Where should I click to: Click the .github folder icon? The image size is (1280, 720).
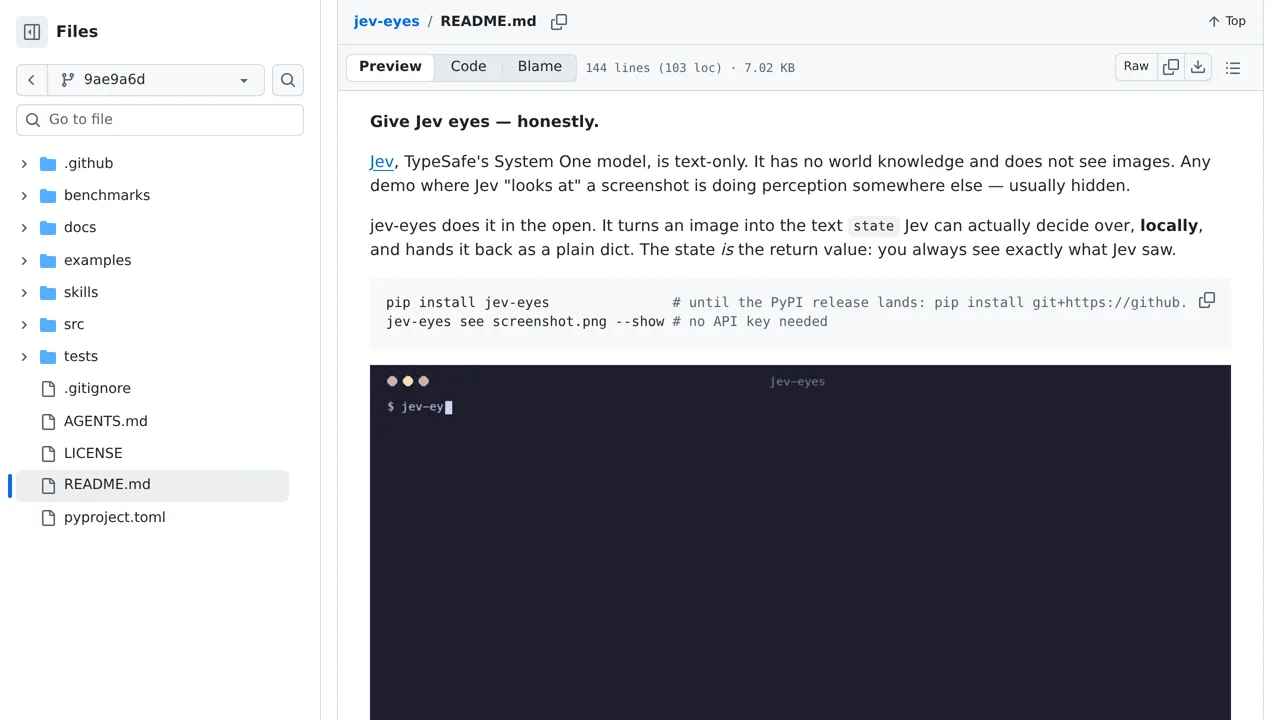tap(48, 163)
